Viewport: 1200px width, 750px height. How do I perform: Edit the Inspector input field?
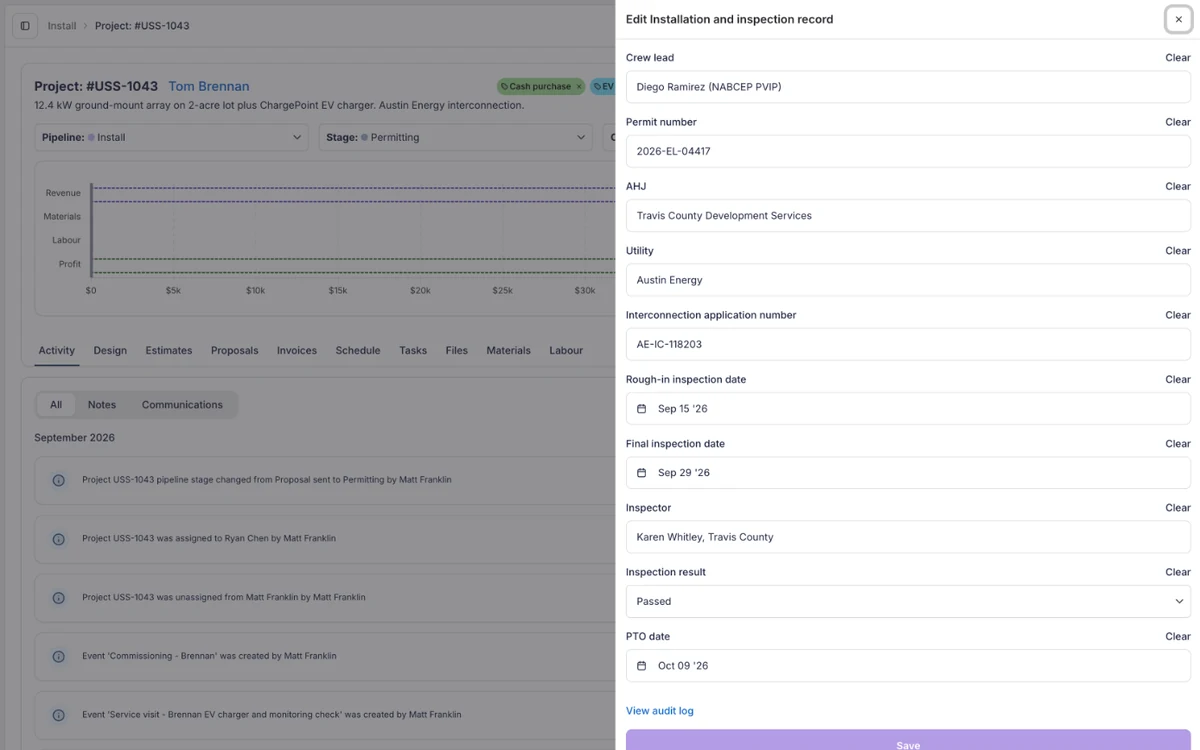pos(908,537)
